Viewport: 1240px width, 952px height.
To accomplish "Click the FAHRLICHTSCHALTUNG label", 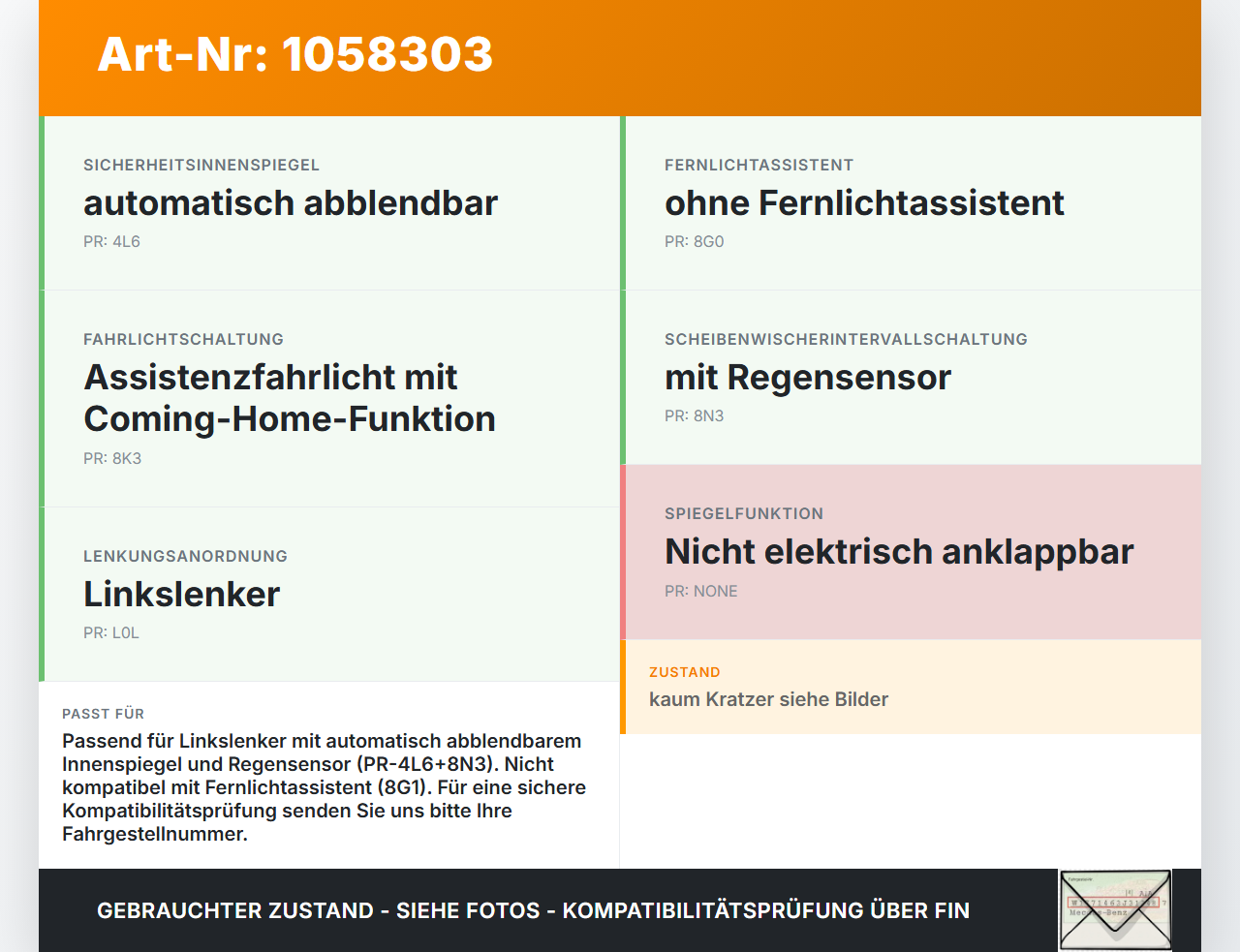I will click(x=183, y=339).
